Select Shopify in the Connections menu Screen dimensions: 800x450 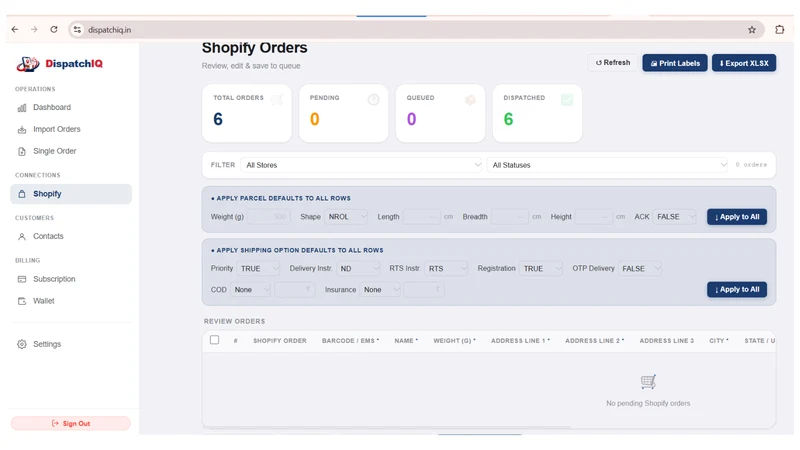tap(71, 194)
